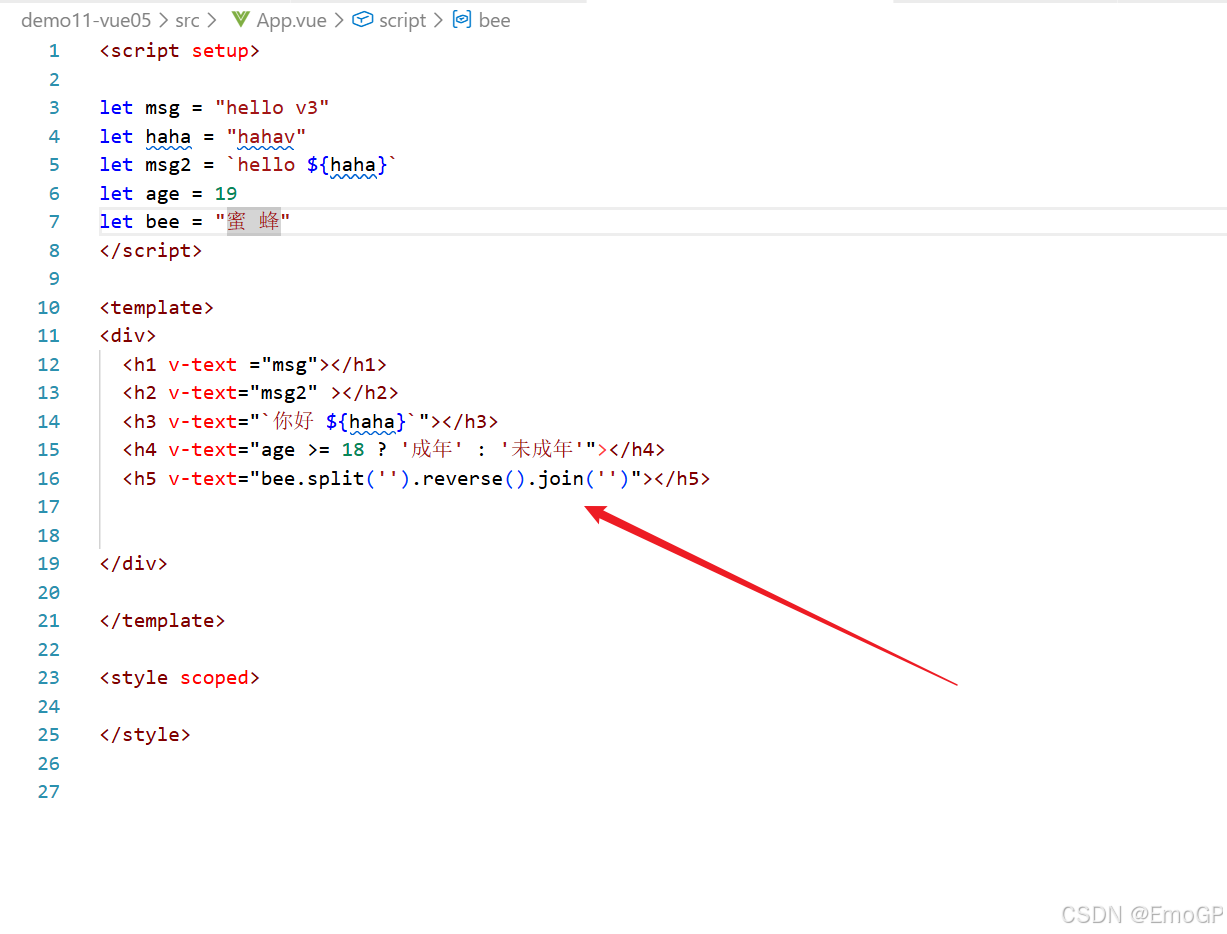
Task: Click the Vue logo icon in breadcrumb
Action: pyautogui.click(x=240, y=19)
